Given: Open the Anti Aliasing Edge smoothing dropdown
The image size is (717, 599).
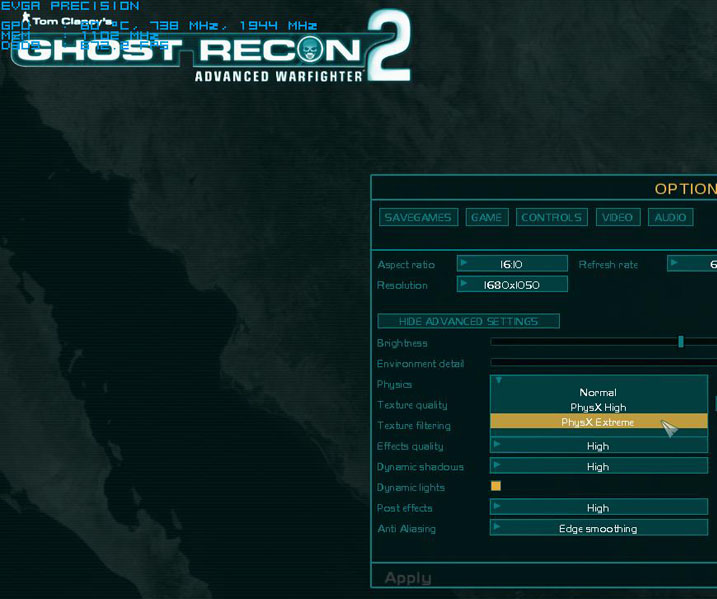Looking at the screenshot, I should [599, 528].
